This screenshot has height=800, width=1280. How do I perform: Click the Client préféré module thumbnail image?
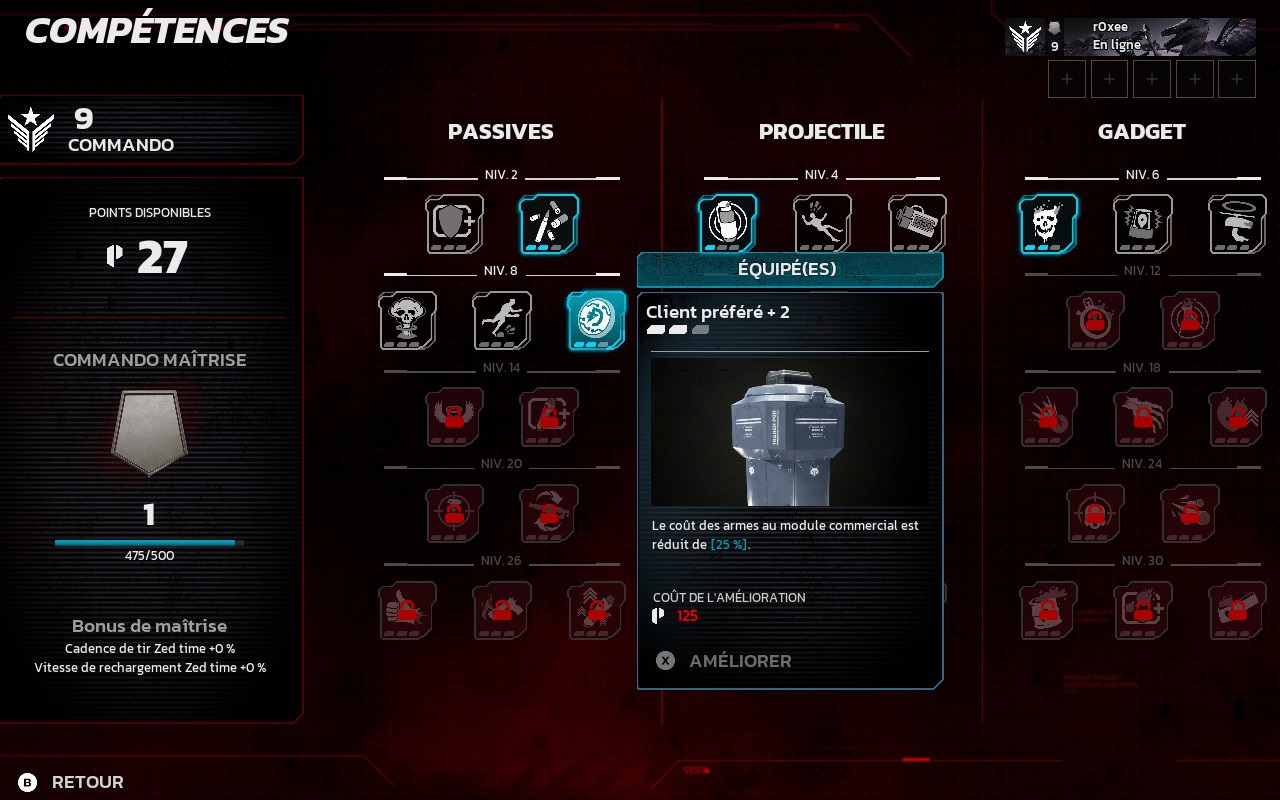789,432
